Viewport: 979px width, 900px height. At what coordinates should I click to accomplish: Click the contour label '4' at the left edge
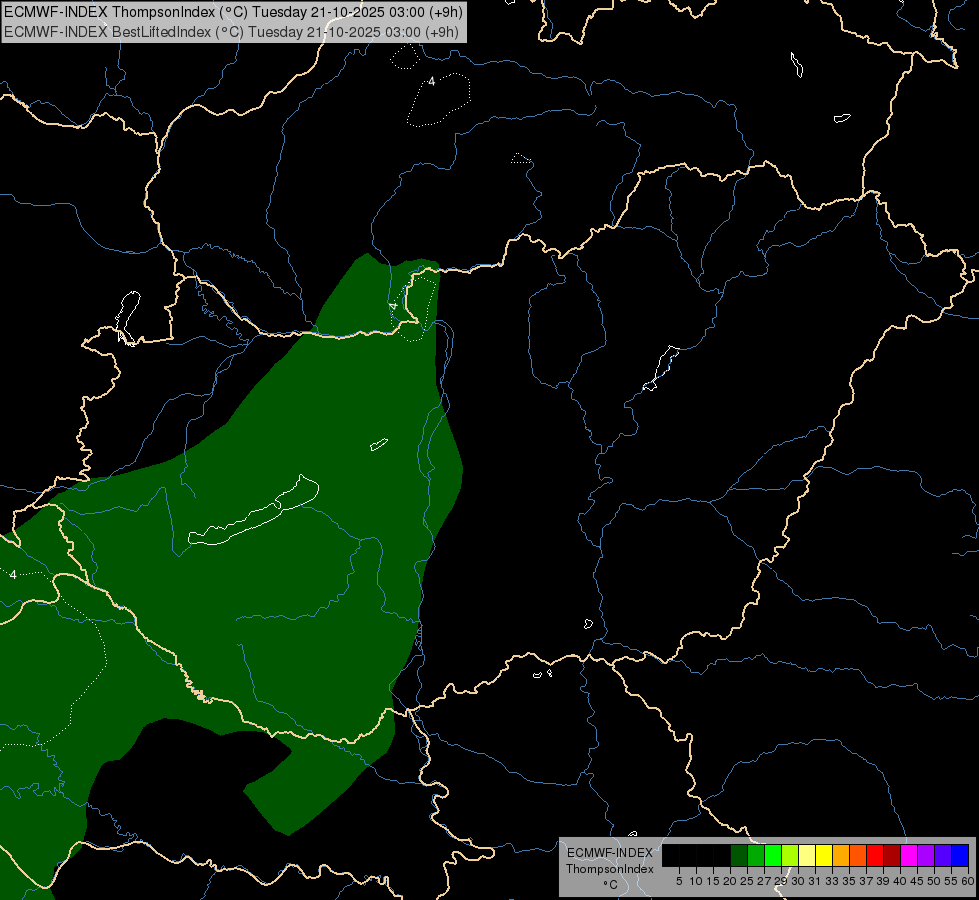click(x=13, y=575)
